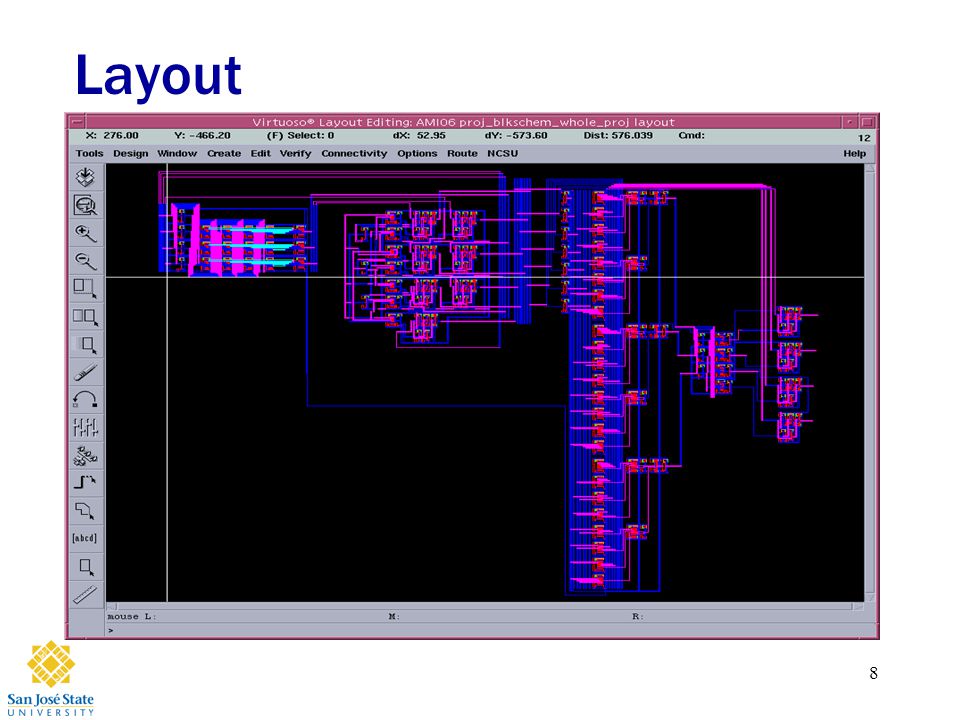Click the Fit Edit zoom-to-fit icon
Screen dimensions: 960x720
86,205
